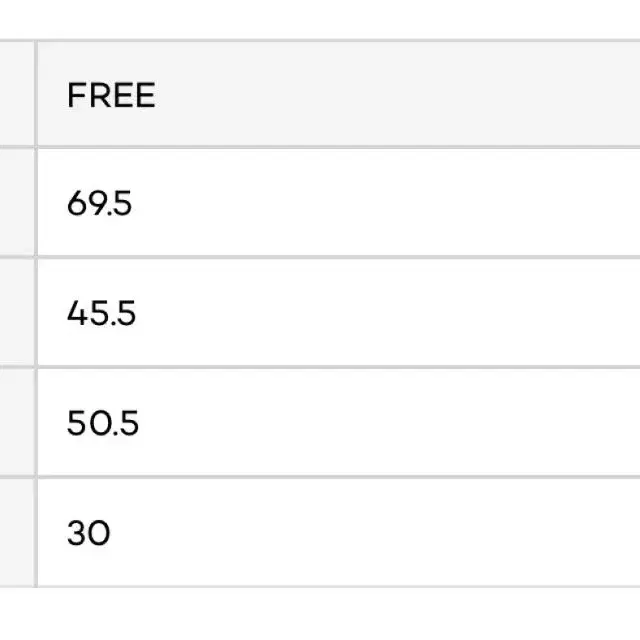Click the border line below FREE header
The image size is (640, 640).
[x=320, y=147]
